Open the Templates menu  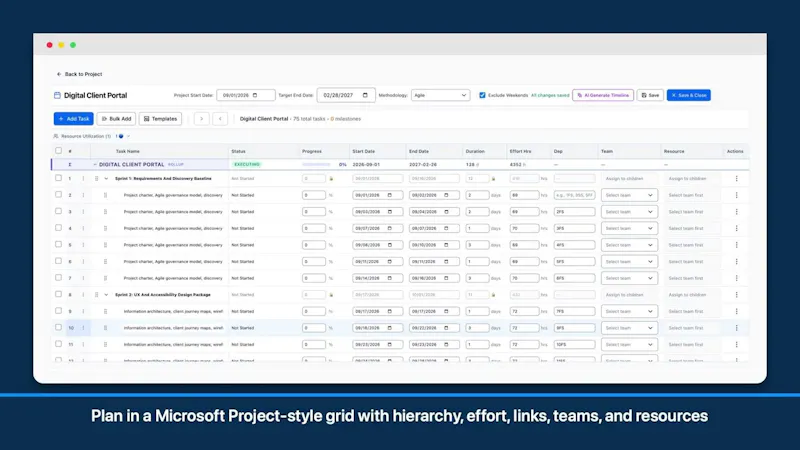(x=160, y=119)
